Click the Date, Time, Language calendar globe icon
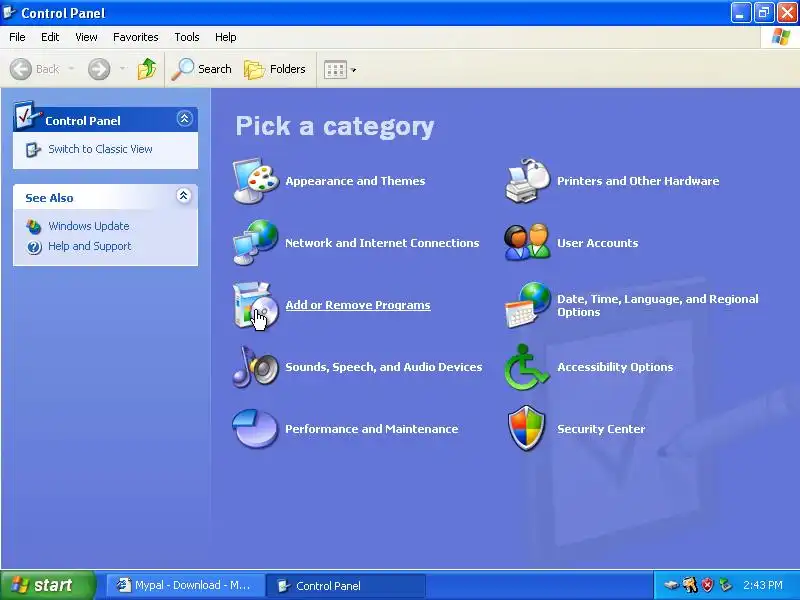Screen dimensions: 800x600 point(528,305)
